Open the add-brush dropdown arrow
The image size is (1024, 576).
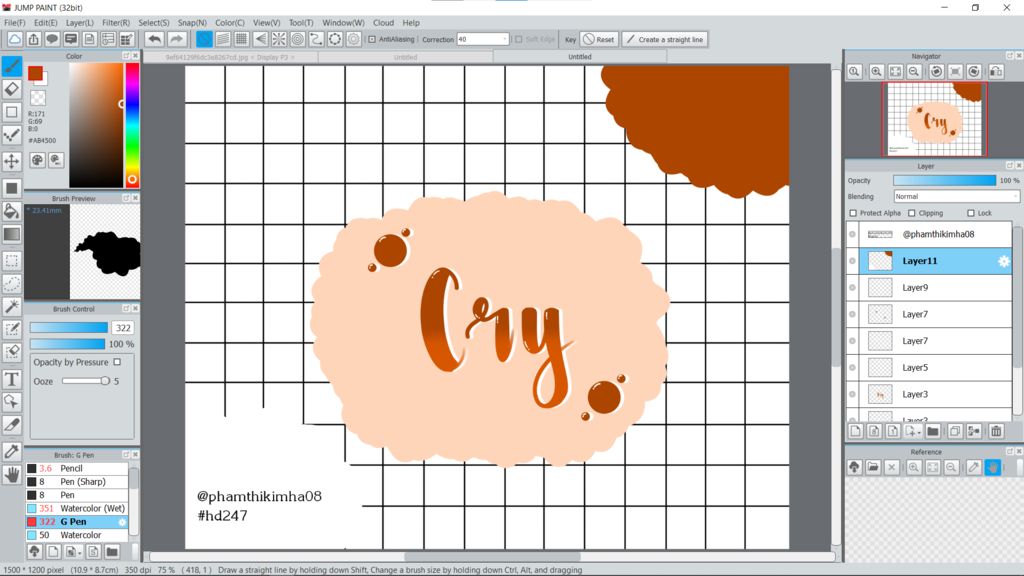click(80, 553)
